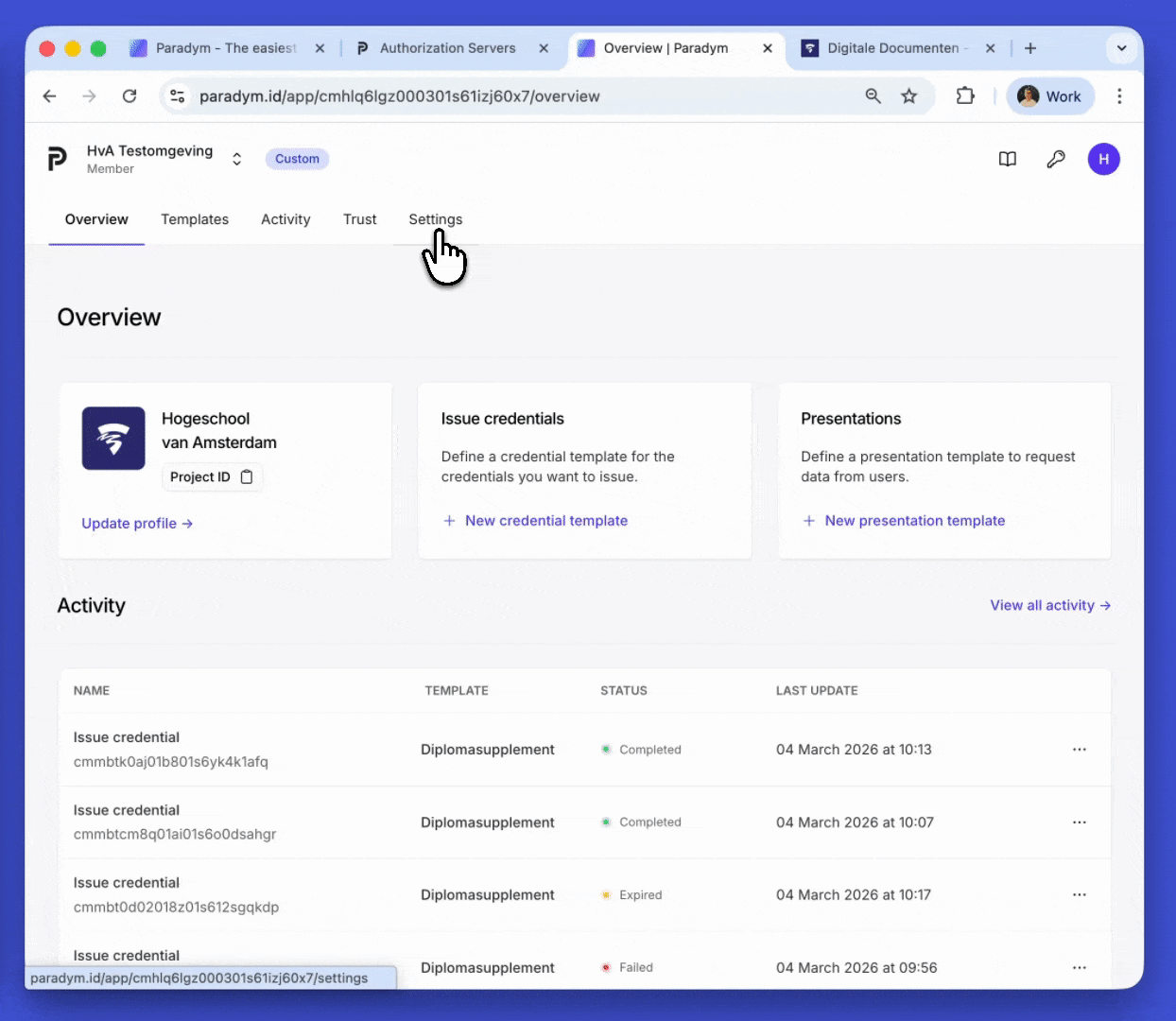
Task: Reload the page in browser
Action: (130, 95)
